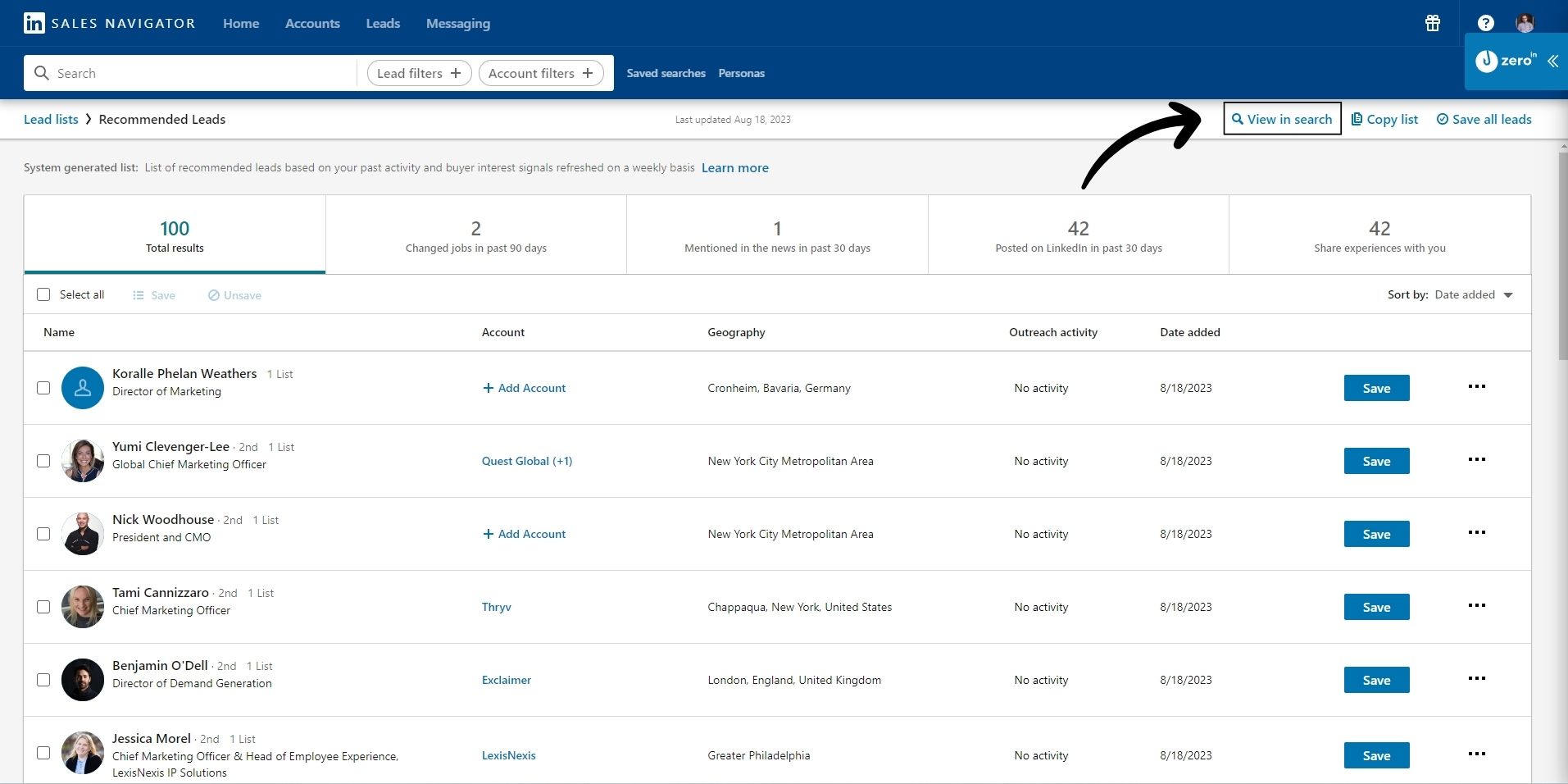
Task: Open Saved searches
Action: (666, 73)
